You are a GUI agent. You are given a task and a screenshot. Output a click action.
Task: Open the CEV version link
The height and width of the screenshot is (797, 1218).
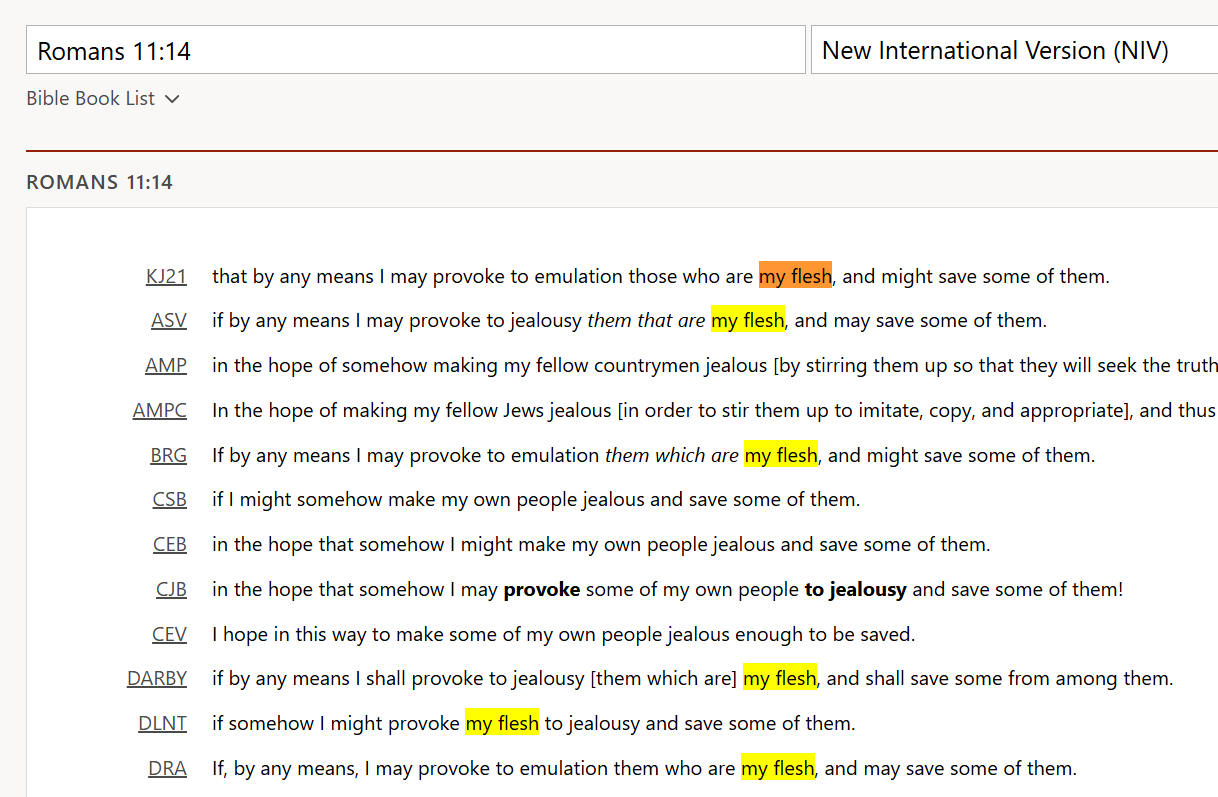click(170, 634)
